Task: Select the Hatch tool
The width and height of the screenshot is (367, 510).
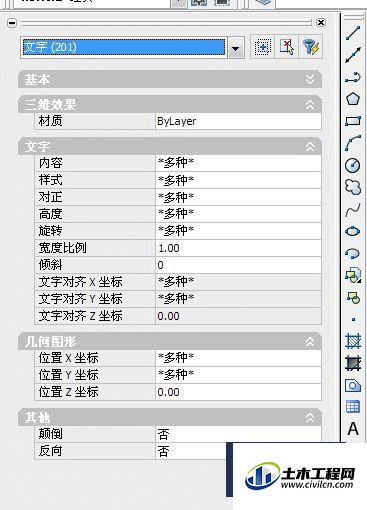Action: (x=353, y=341)
